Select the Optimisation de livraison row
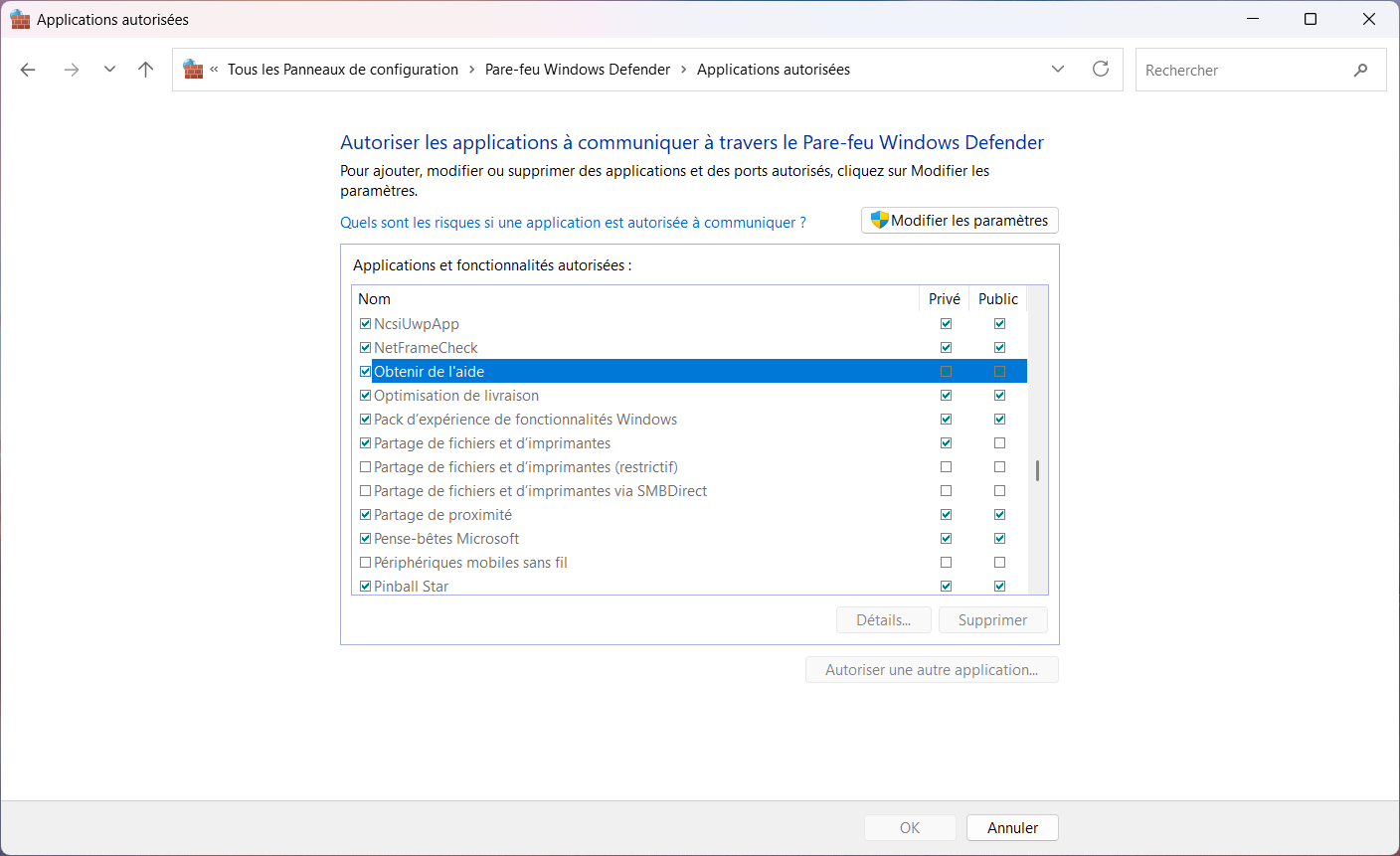Viewport: 1400px width, 856px height. pos(690,396)
